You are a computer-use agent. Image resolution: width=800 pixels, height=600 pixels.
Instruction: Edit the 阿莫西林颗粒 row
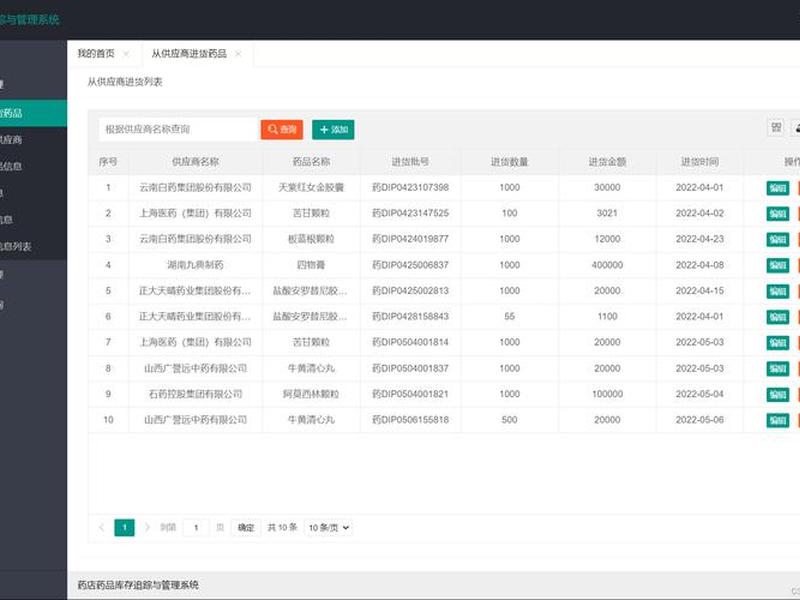(778, 394)
